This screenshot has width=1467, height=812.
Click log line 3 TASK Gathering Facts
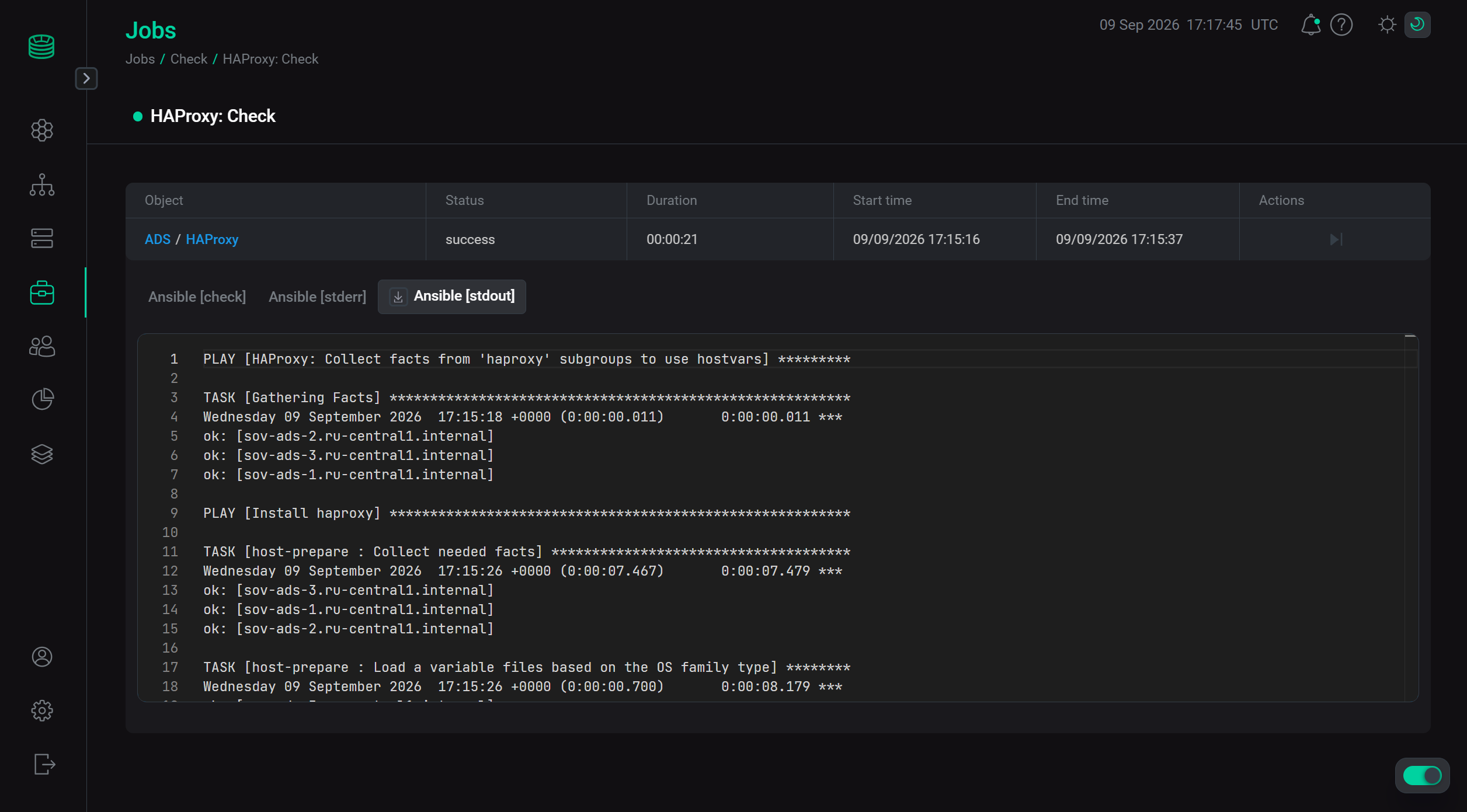click(527, 398)
